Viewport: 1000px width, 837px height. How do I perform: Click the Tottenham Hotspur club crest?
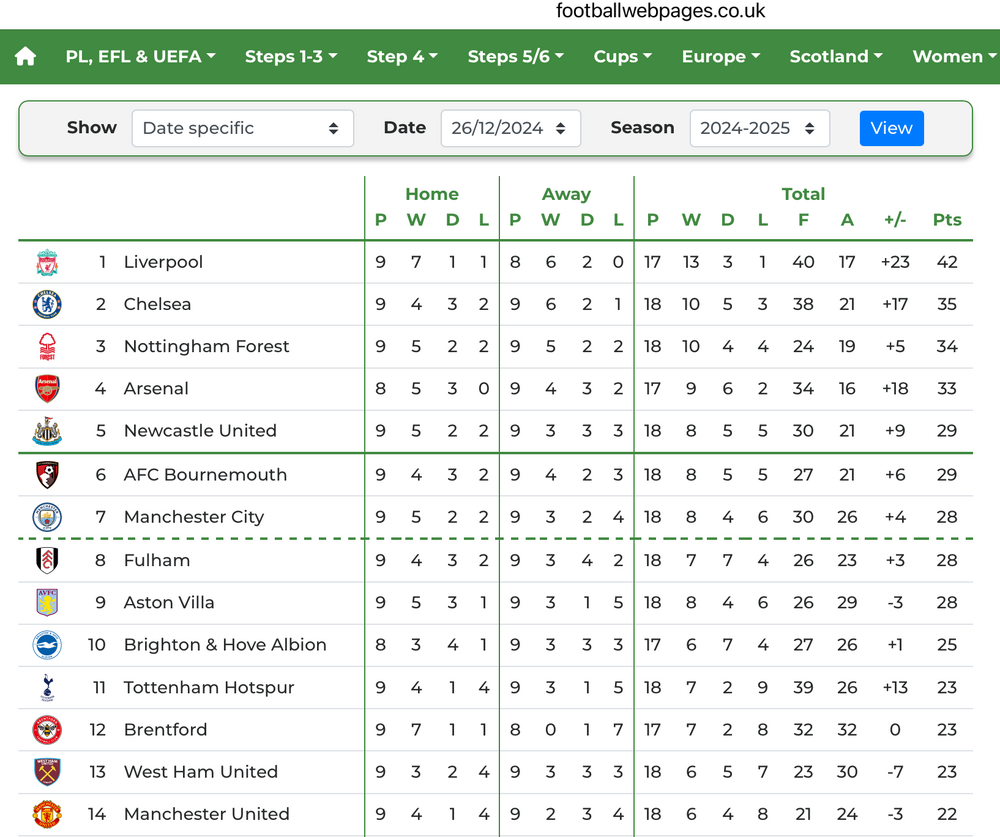(47, 688)
